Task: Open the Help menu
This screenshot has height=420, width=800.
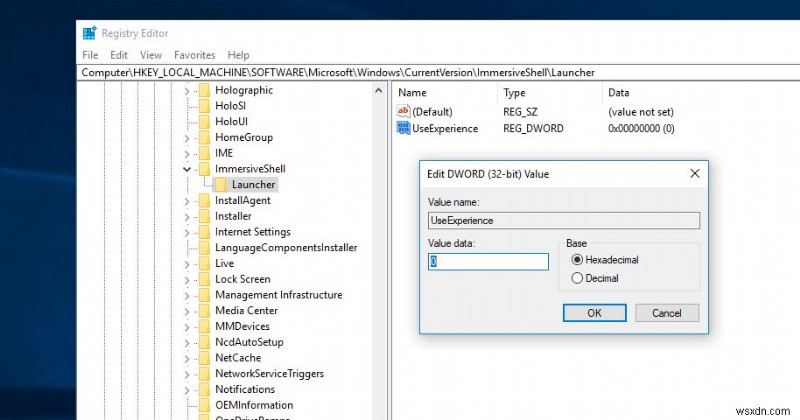Action: pos(238,55)
